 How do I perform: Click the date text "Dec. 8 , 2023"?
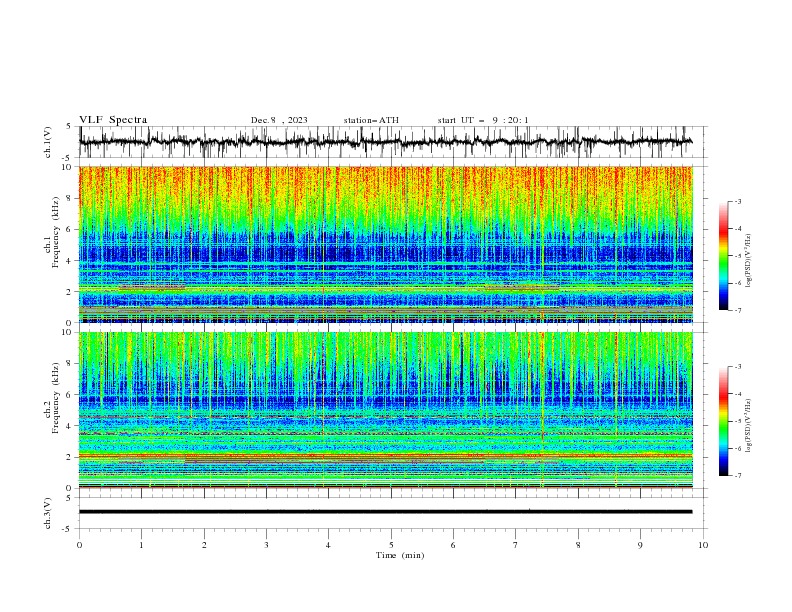(x=279, y=120)
